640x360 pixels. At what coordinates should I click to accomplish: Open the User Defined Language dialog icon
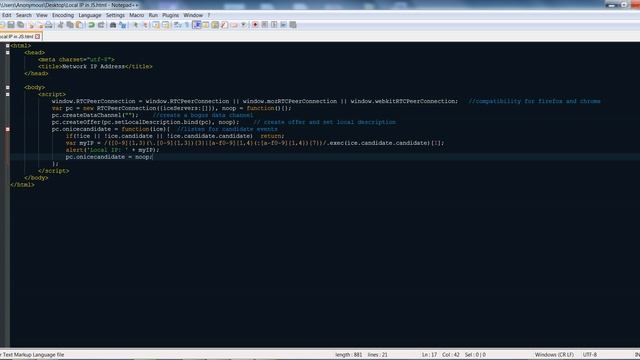point(206,25)
